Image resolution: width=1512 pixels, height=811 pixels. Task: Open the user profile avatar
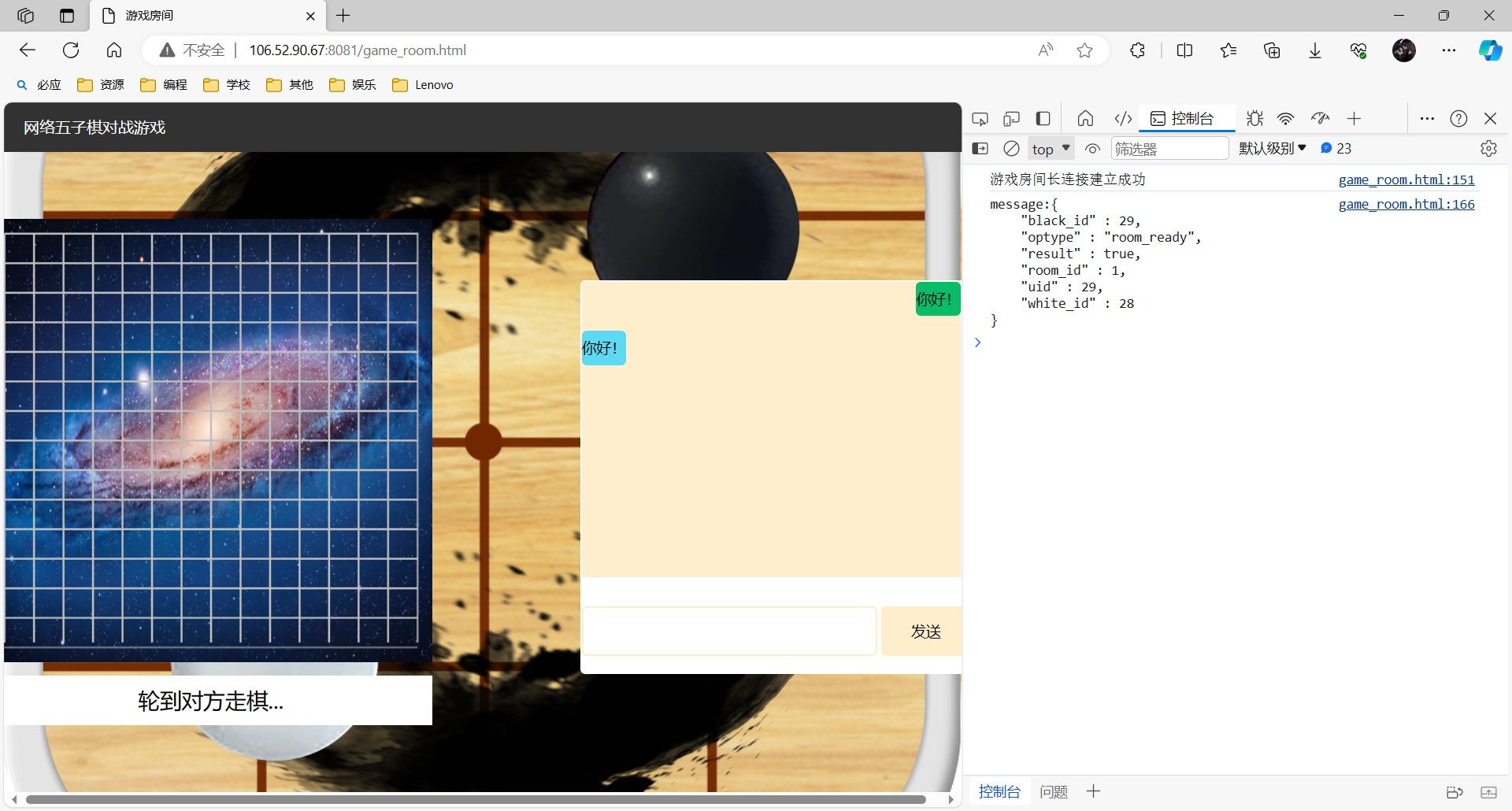(x=1404, y=50)
